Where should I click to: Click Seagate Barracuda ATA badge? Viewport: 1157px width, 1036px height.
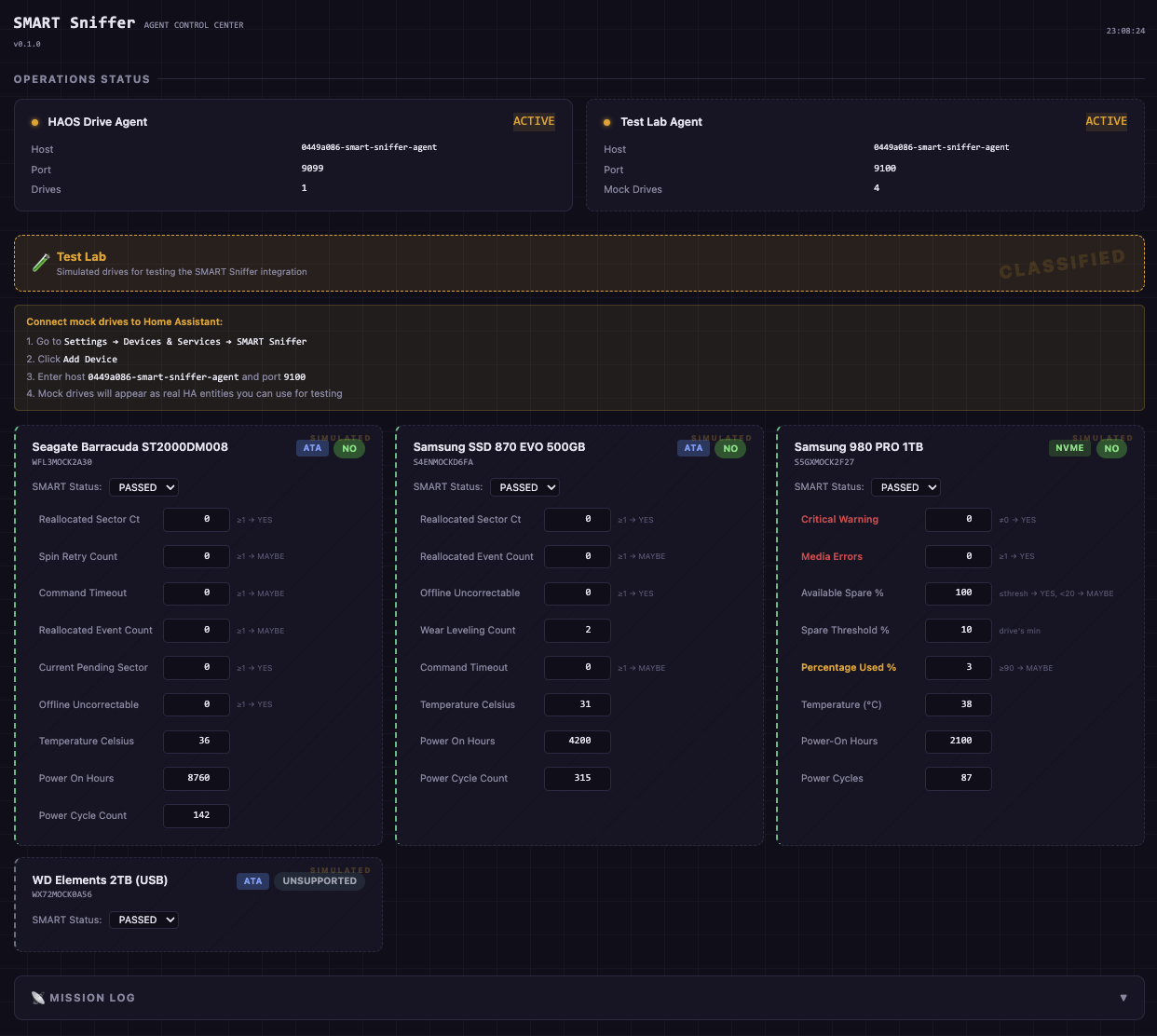[x=312, y=448]
